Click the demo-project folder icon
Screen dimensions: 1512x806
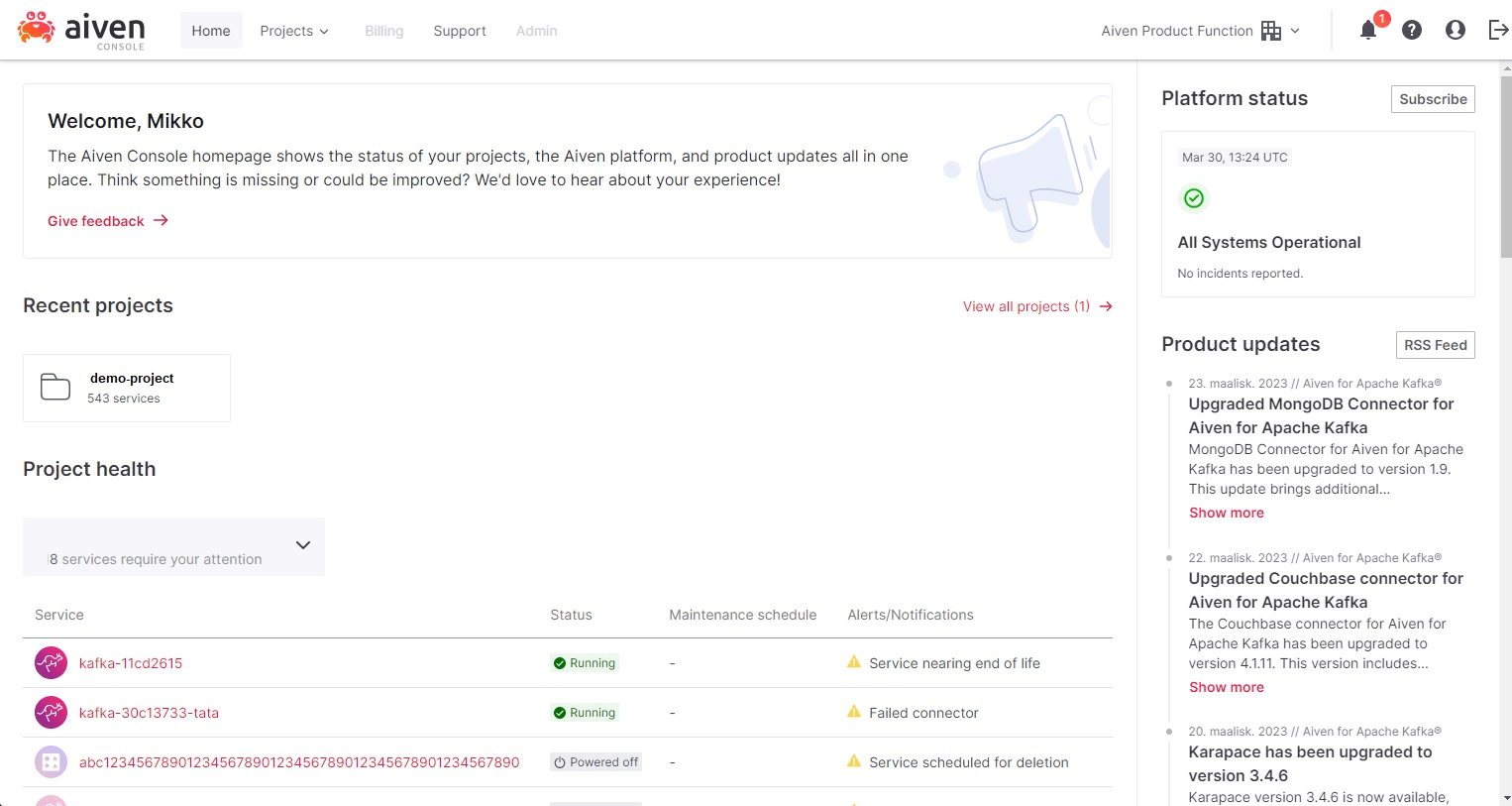[54, 386]
